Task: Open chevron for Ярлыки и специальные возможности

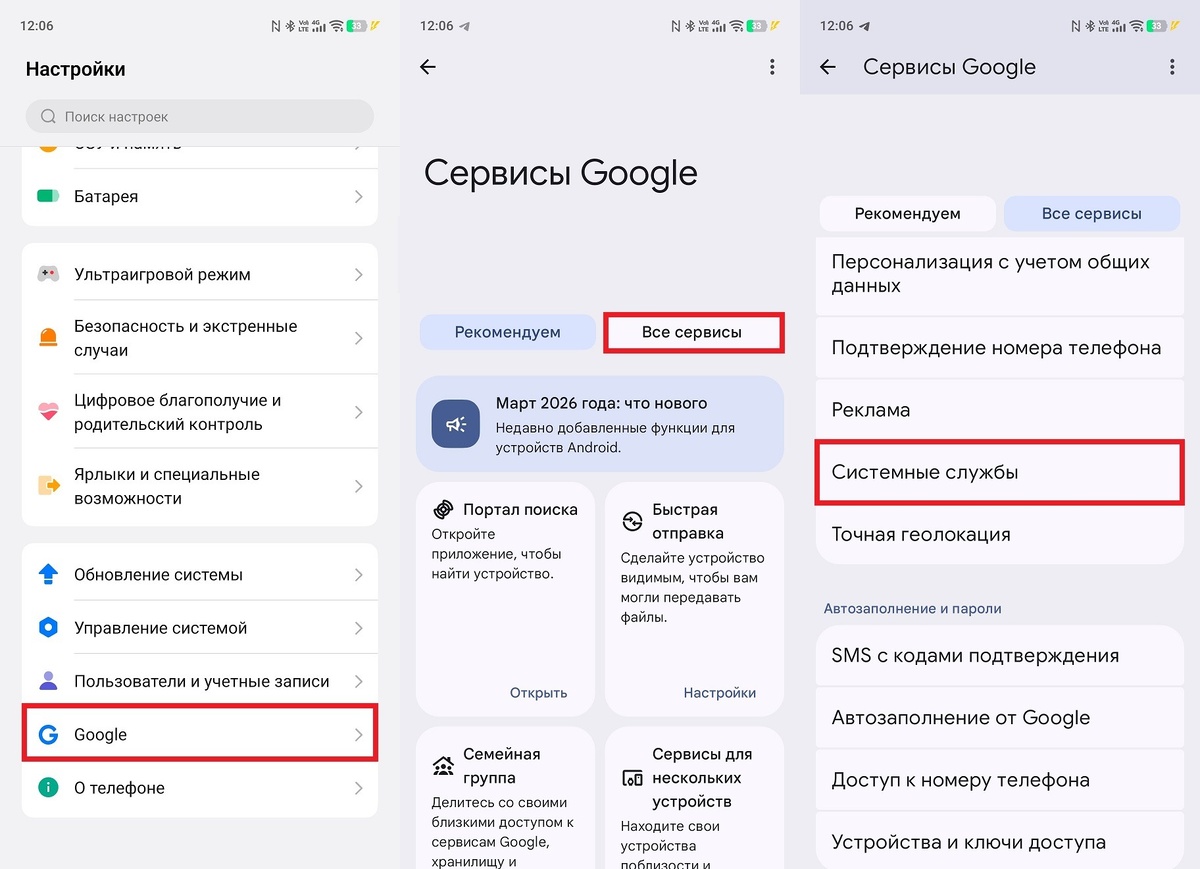Action: [358, 486]
